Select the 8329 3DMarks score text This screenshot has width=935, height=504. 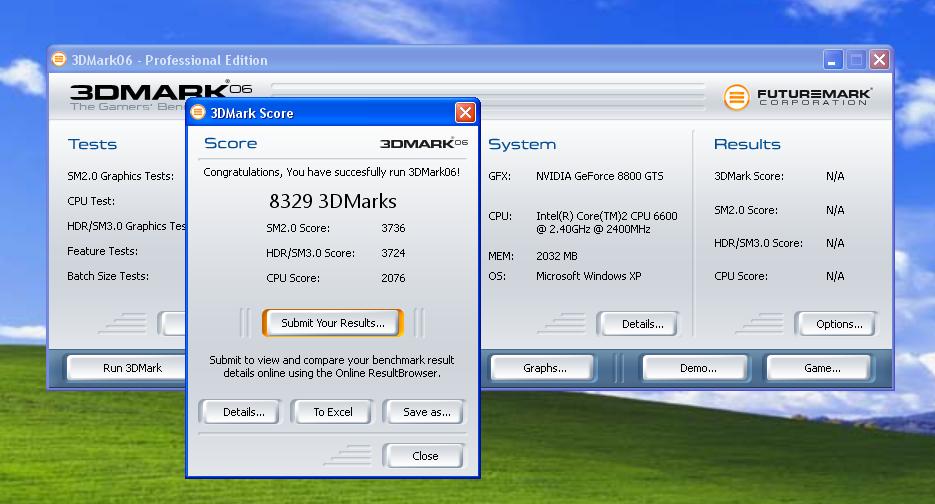(x=333, y=201)
